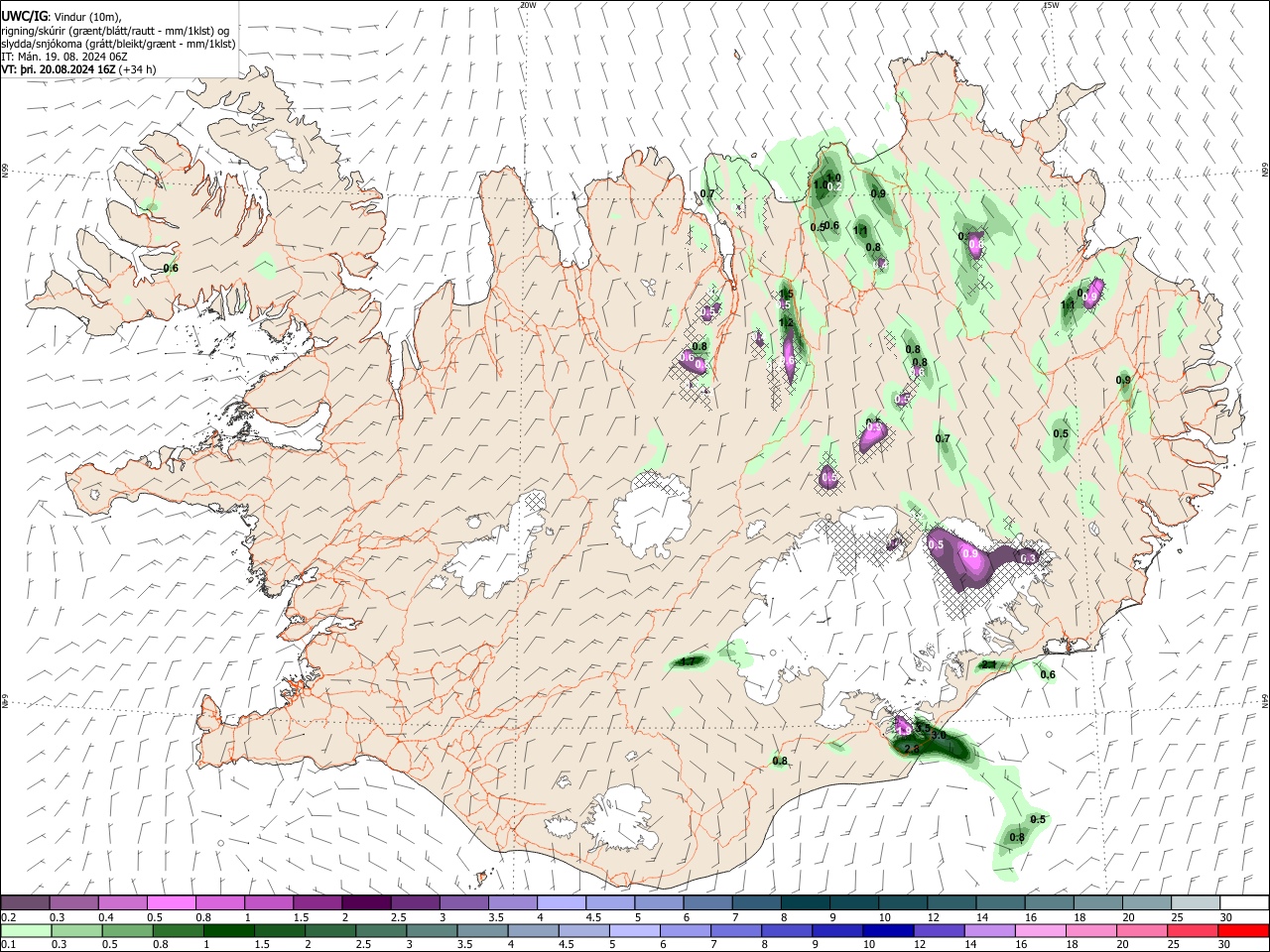1270x952 pixels.
Task: Click the 3.0 rainfall value near the coast
Action: pyautogui.click(x=939, y=735)
